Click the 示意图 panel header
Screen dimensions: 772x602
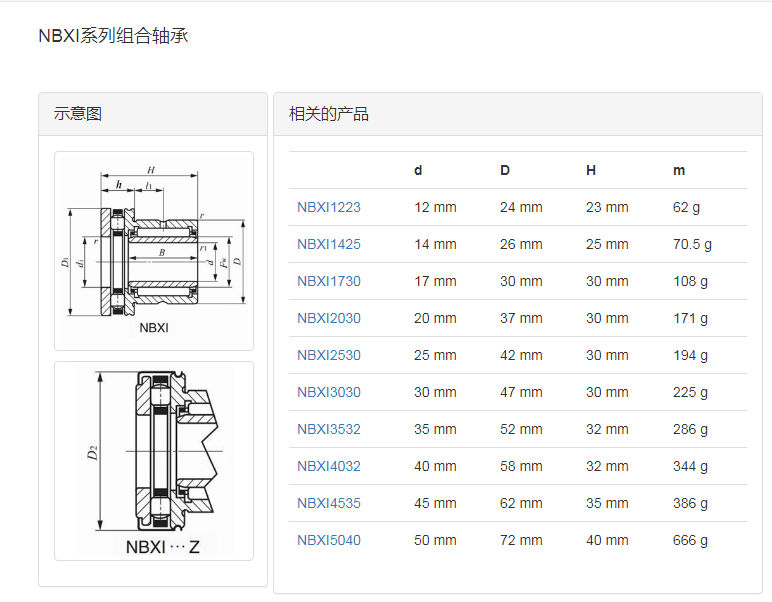pyautogui.click(x=78, y=114)
